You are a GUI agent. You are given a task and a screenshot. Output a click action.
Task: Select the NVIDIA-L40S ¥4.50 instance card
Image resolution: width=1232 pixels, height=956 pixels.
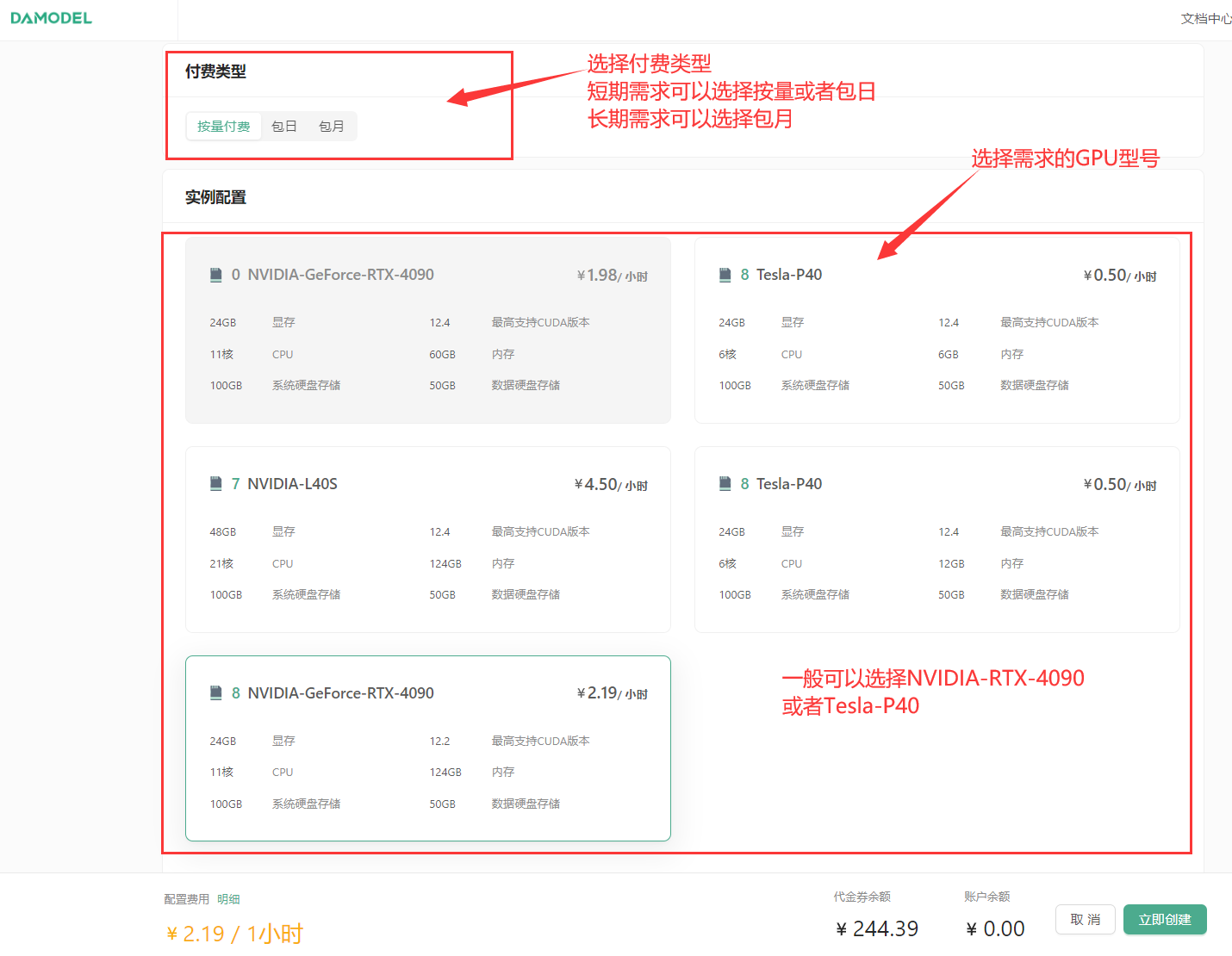tap(428, 539)
